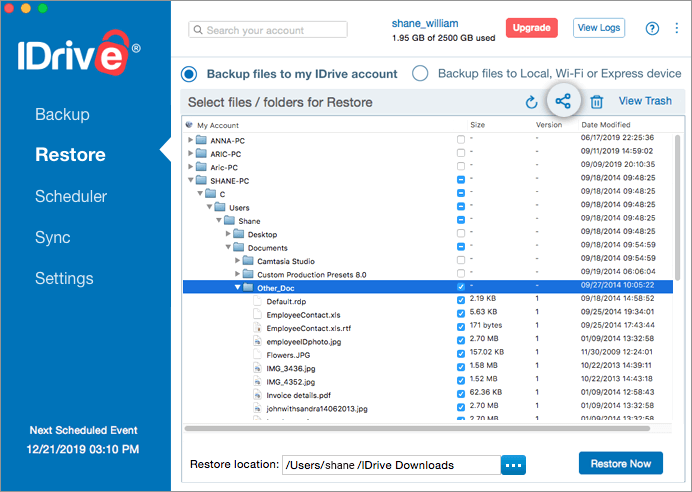Image resolution: width=692 pixels, height=492 pixels.
Task: Expand the ANNA-PC tree node
Action: coord(190,140)
